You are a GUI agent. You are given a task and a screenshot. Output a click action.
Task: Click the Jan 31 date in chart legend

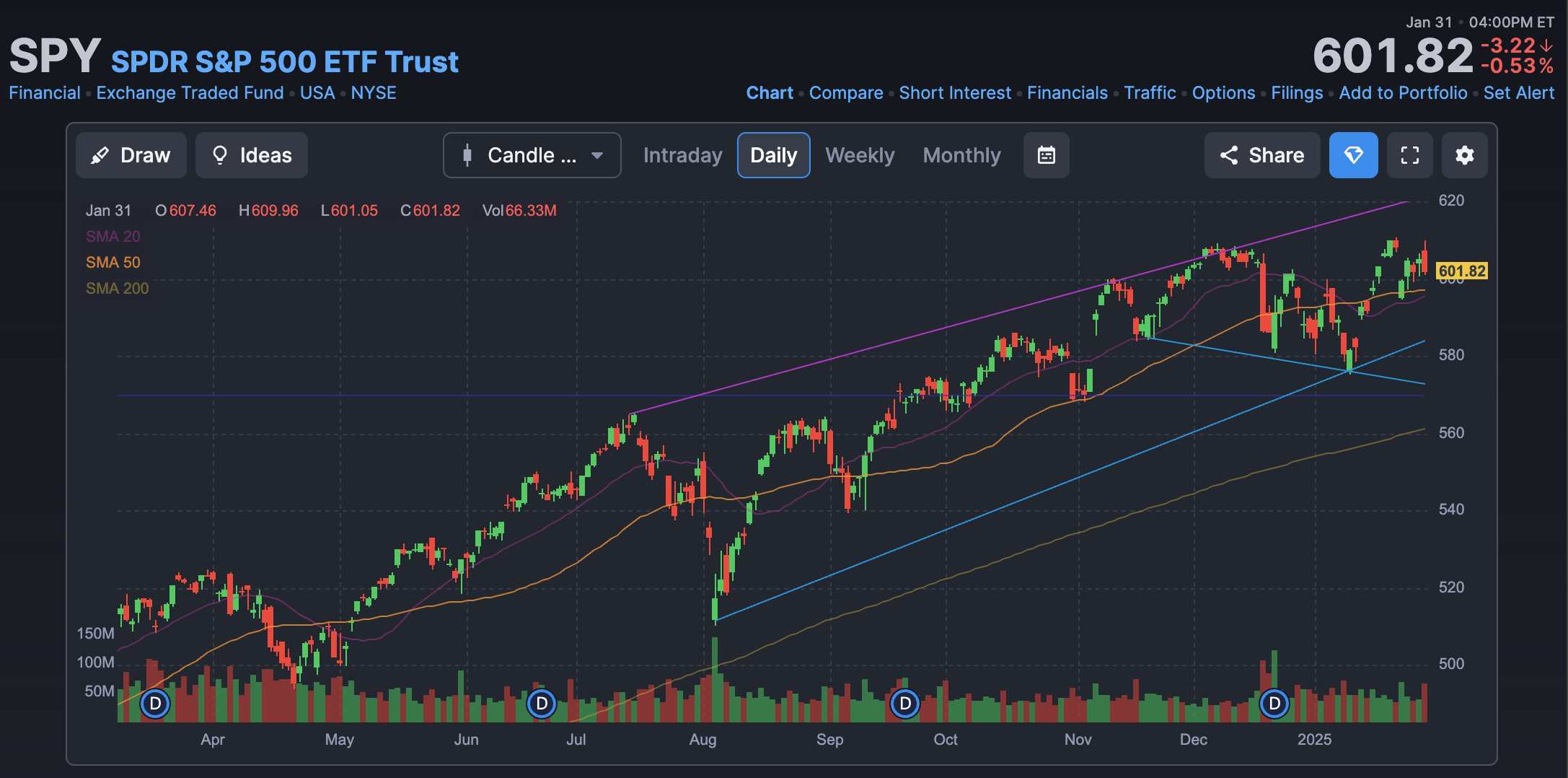(x=108, y=211)
